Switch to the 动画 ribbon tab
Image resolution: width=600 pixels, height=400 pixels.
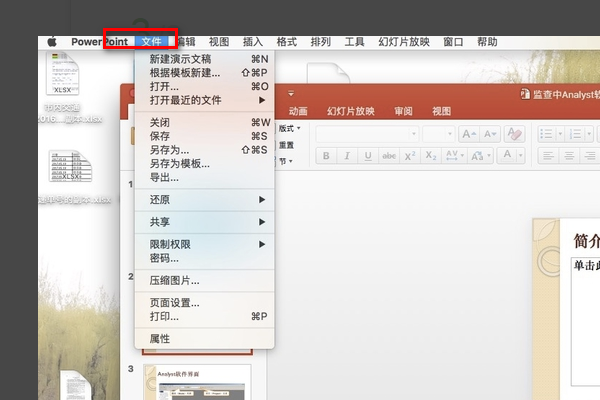coord(298,111)
